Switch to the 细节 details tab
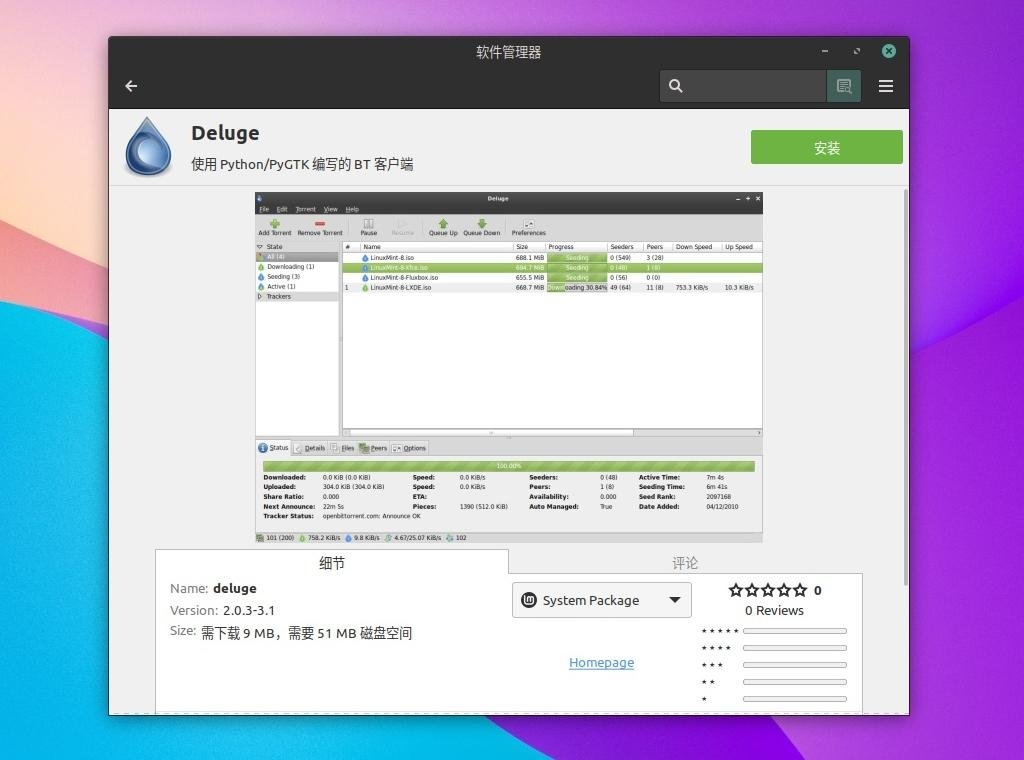The height and width of the screenshot is (760, 1024). pos(332,563)
